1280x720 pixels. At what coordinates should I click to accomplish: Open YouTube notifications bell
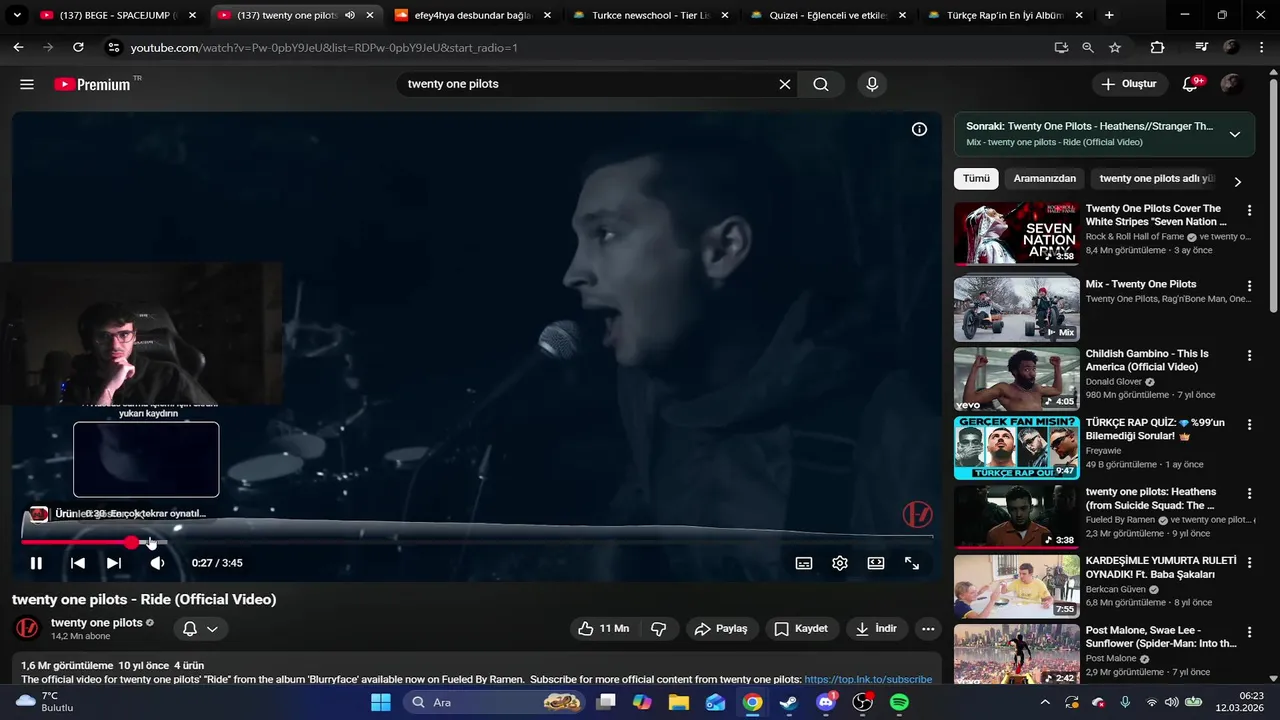coord(1190,84)
